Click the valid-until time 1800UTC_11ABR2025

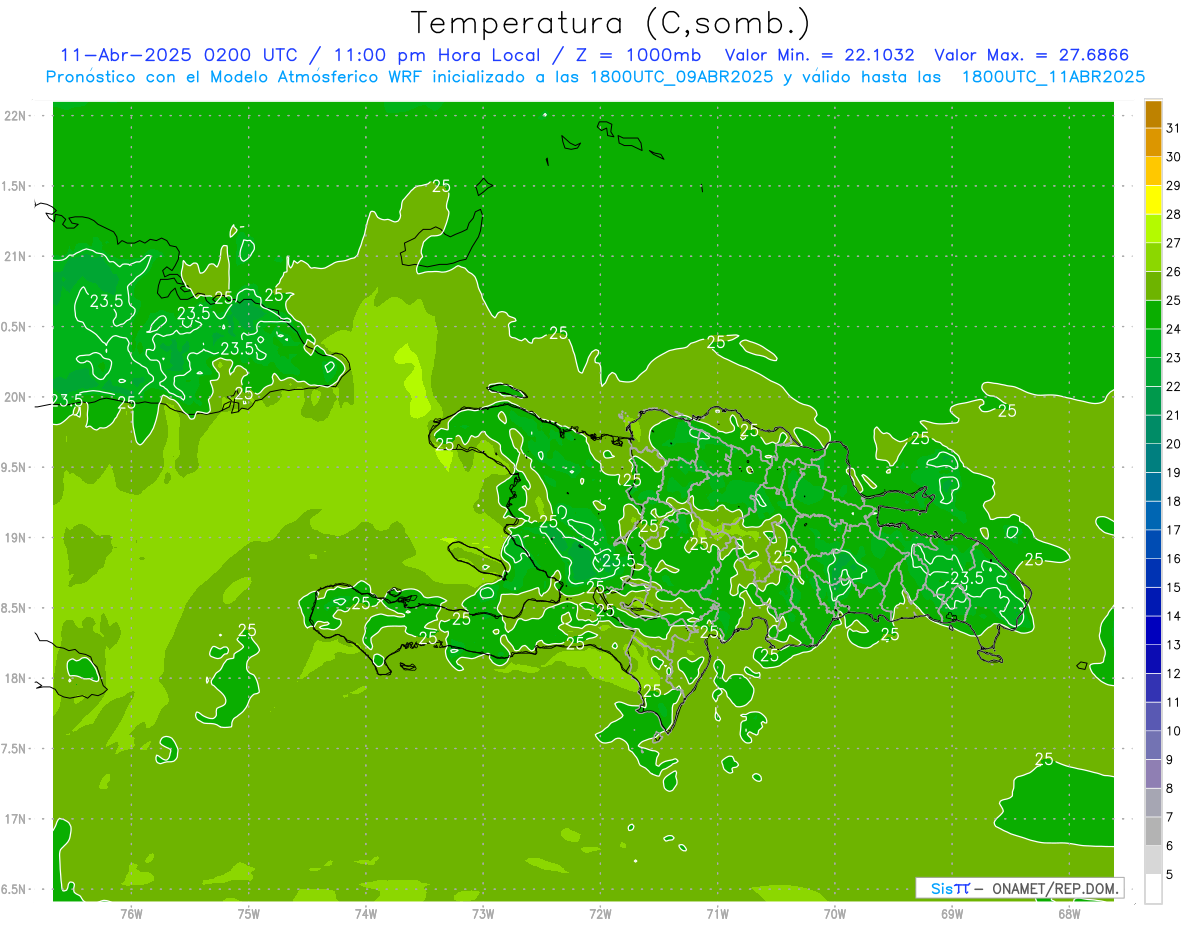(x=1053, y=77)
